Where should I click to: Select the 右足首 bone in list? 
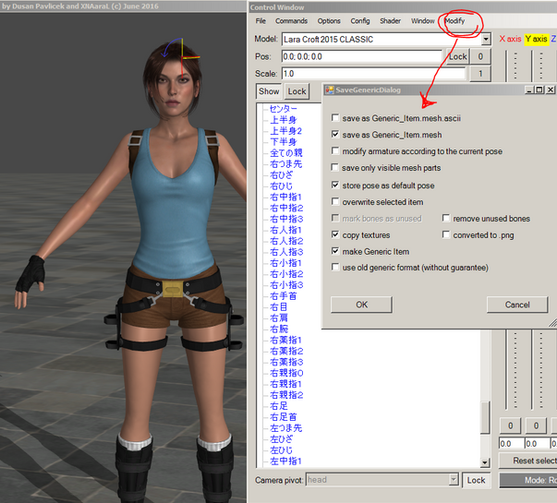click(283, 417)
